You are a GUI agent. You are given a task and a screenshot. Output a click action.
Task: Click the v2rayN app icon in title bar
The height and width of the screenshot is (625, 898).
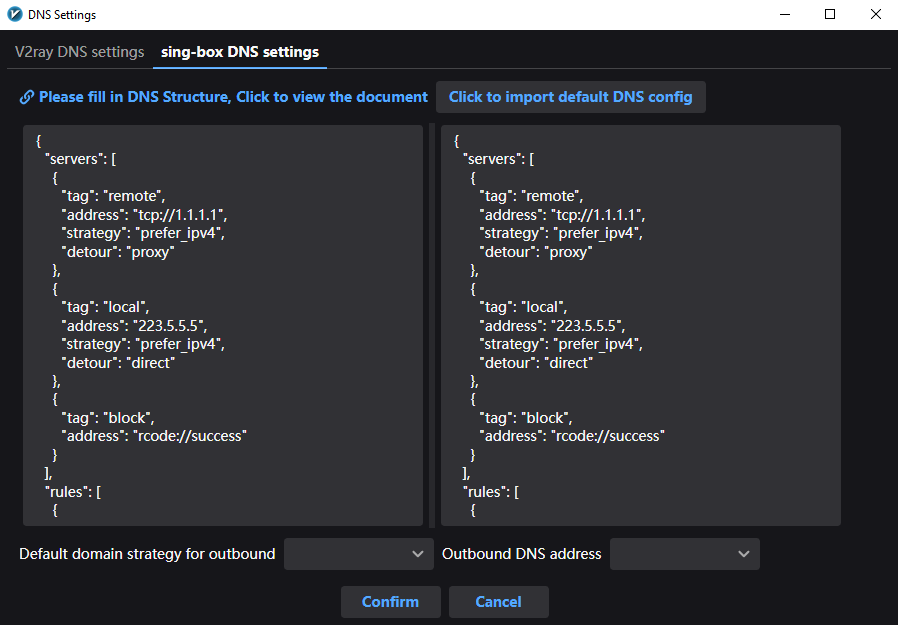tap(15, 14)
